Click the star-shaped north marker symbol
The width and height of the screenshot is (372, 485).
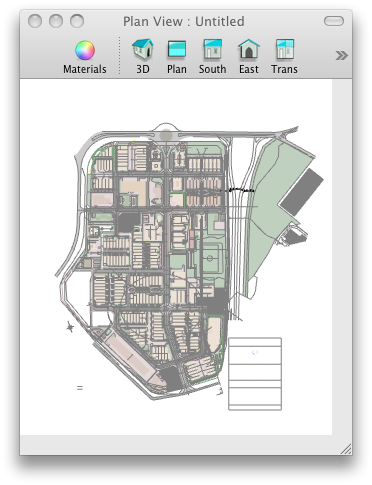70,327
